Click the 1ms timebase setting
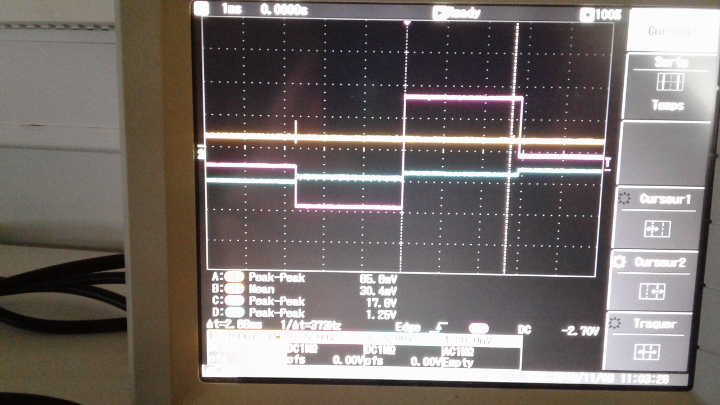 click(231, 8)
